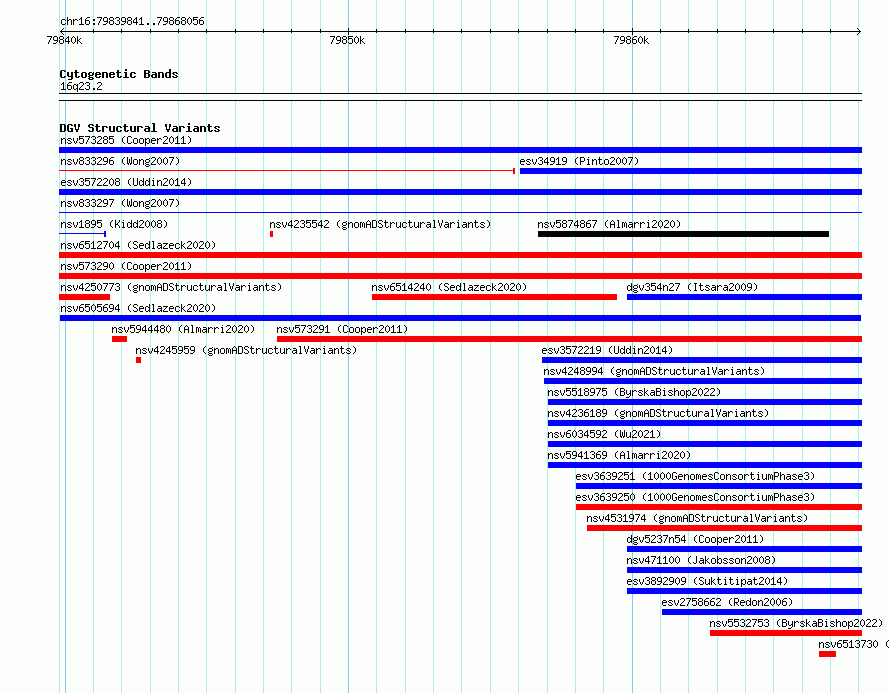This screenshot has height=693, width=890.
Task: Click nsv6505694 (Sedlazeck2020) label
Action: point(138,308)
